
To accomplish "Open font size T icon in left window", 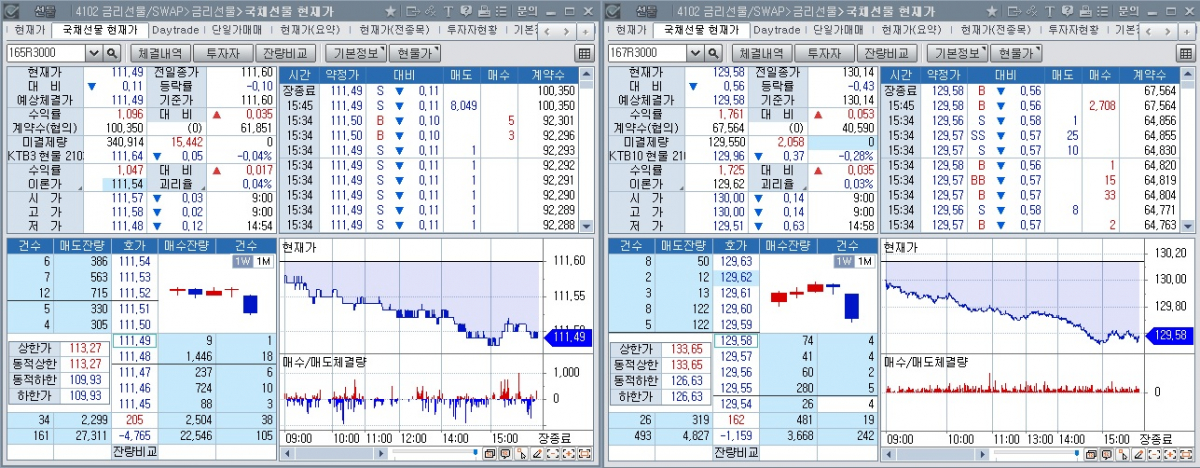I will pos(448,11).
